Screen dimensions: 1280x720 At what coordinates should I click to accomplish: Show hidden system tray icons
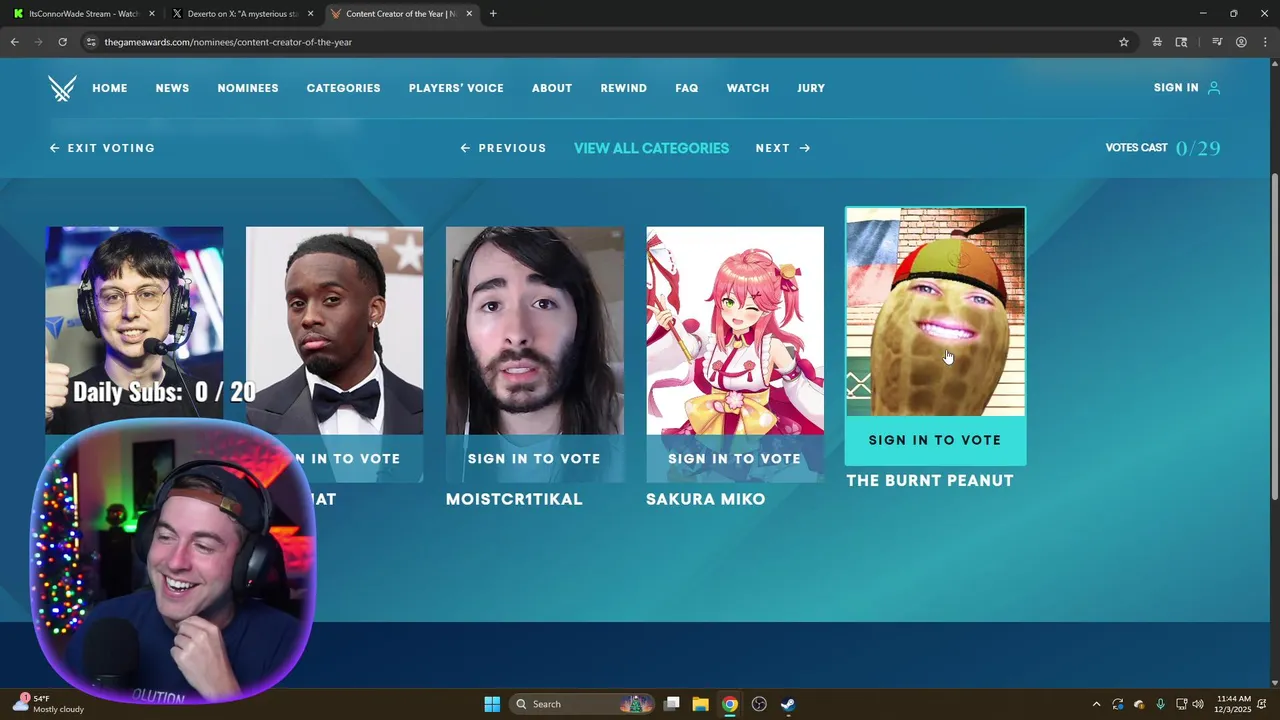click(x=1096, y=704)
